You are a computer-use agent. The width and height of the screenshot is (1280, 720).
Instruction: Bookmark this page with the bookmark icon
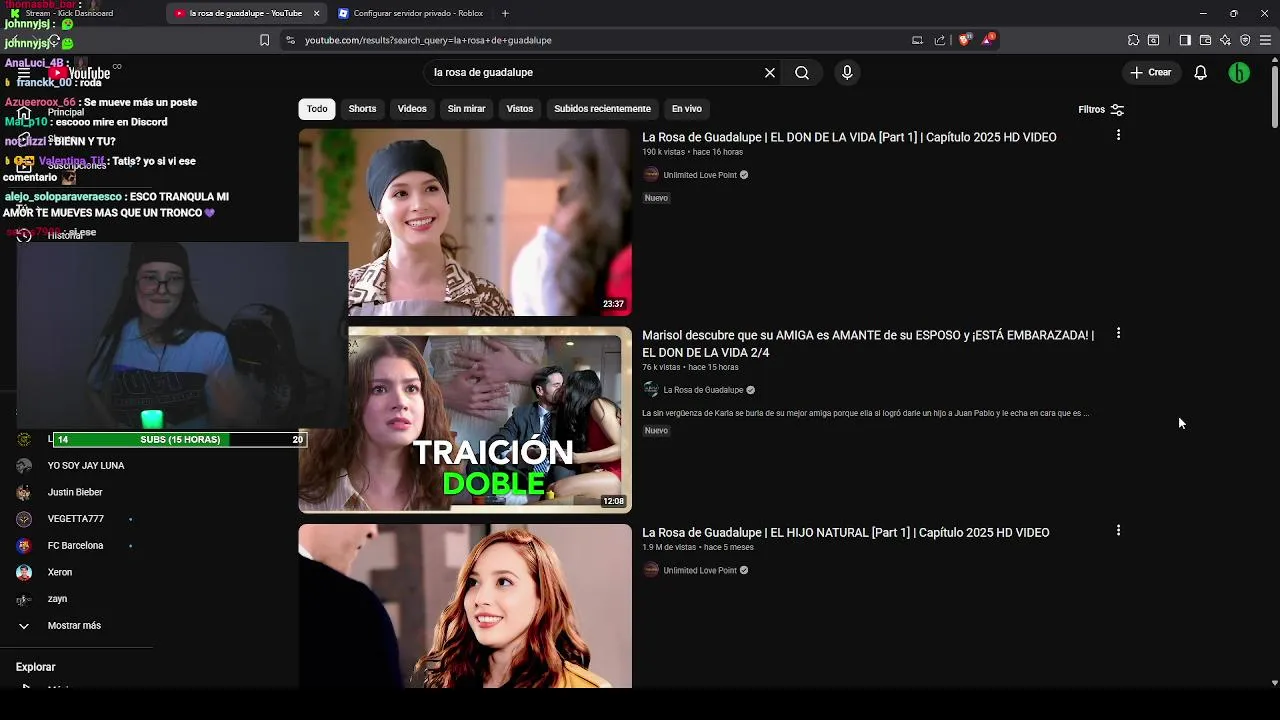(264, 40)
